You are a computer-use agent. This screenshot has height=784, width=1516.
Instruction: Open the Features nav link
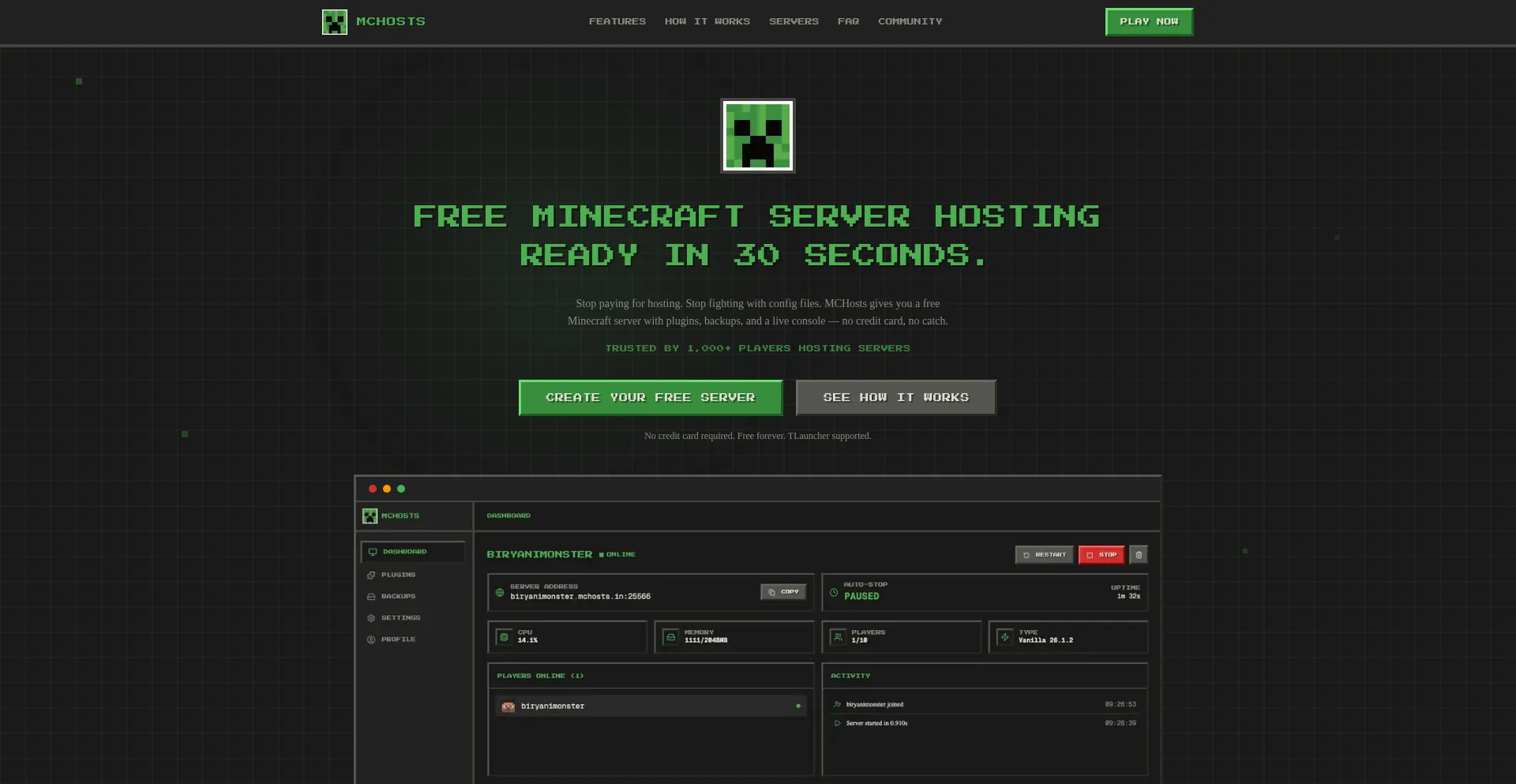(x=617, y=21)
